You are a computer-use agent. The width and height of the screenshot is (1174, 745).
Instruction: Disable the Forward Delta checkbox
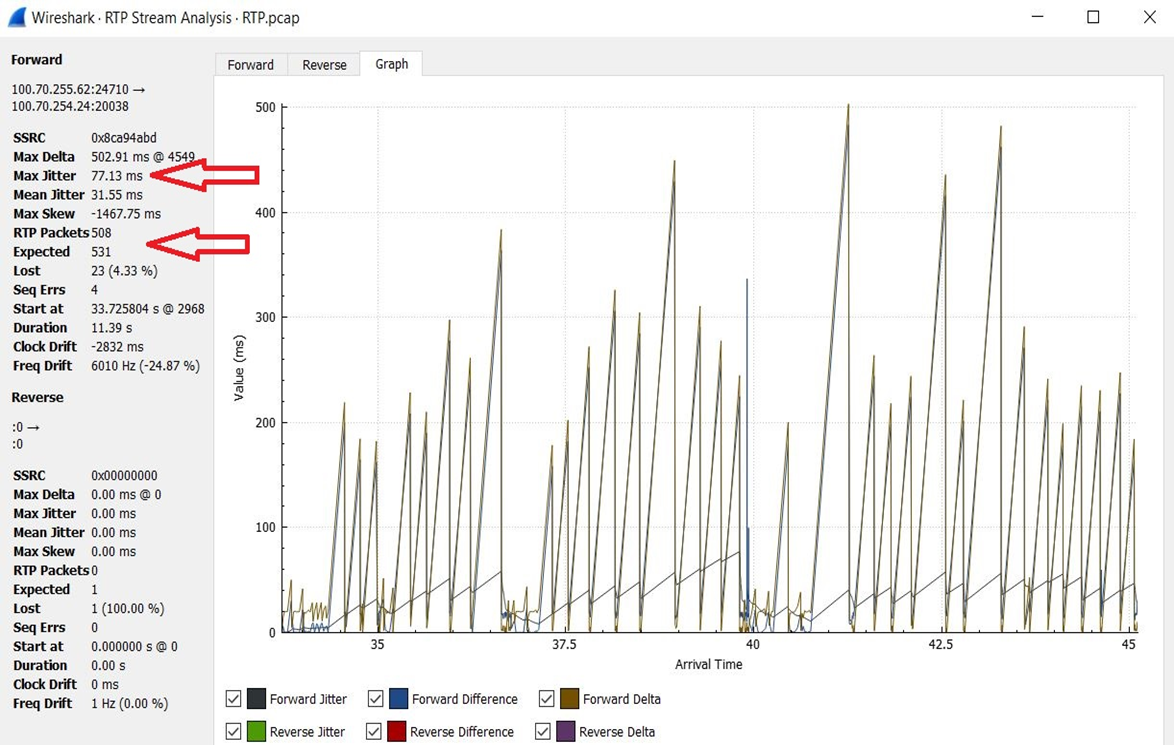546,699
